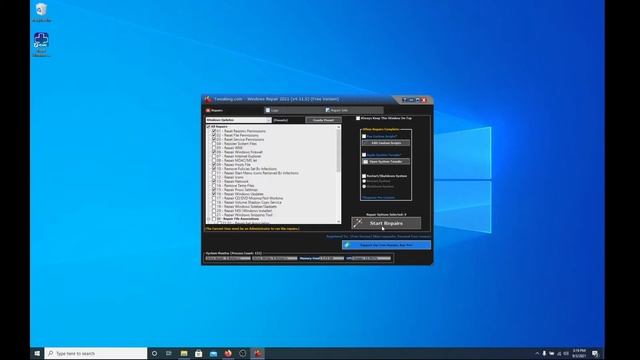640x360 pixels.
Task: Open the Recycle Bin on desktop
Action: tap(41, 12)
